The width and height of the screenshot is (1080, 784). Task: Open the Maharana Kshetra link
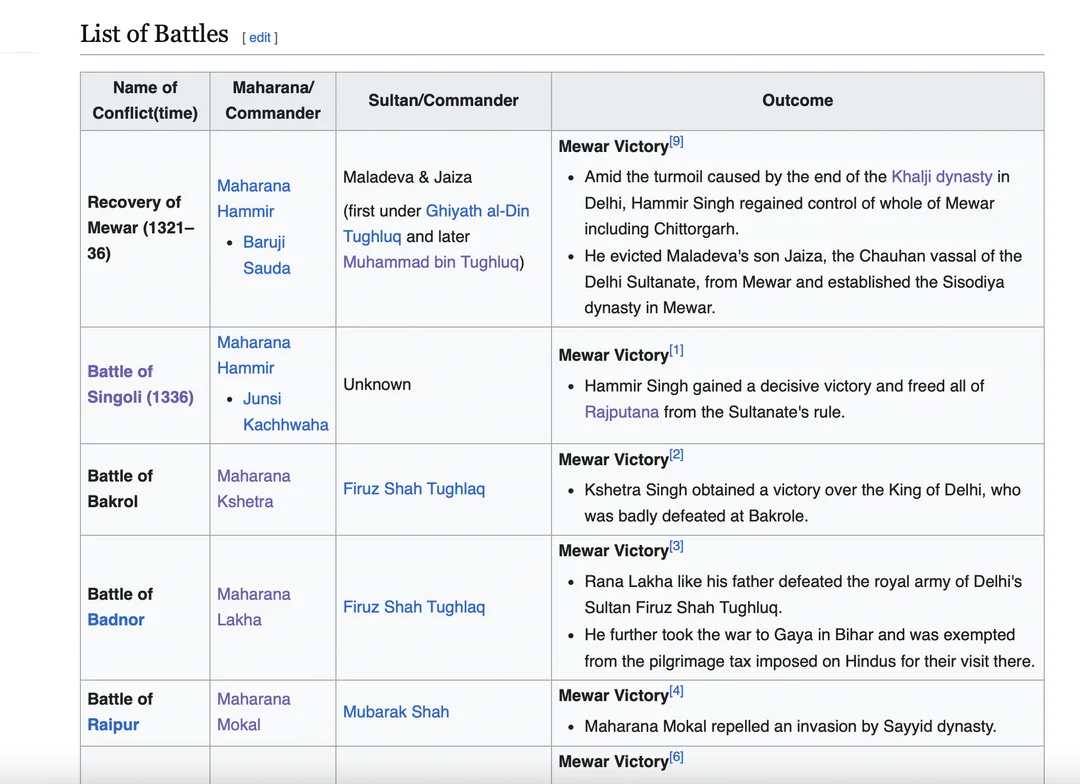click(x=253, y=489)
